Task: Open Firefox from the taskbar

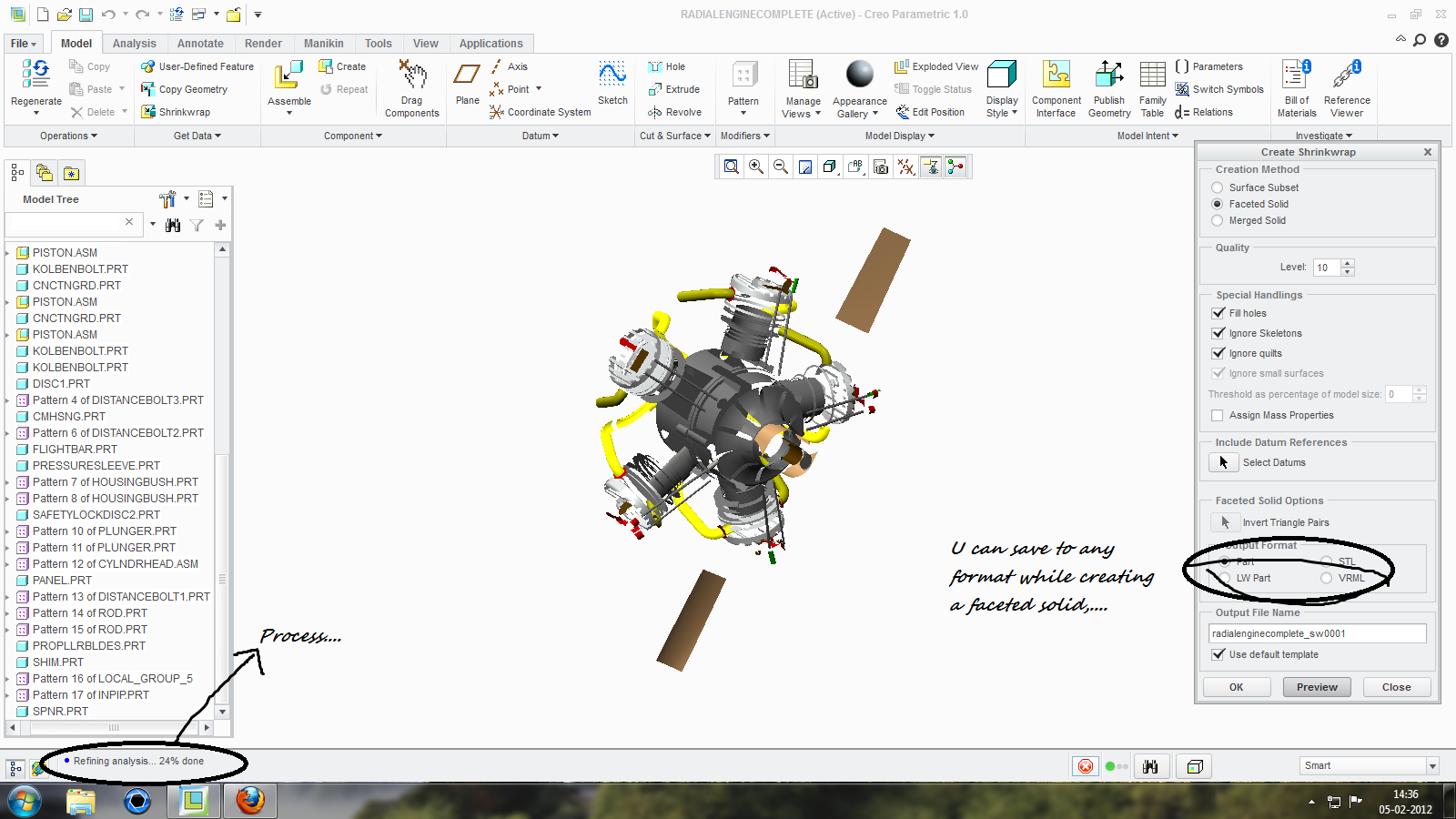Action: 250,800
